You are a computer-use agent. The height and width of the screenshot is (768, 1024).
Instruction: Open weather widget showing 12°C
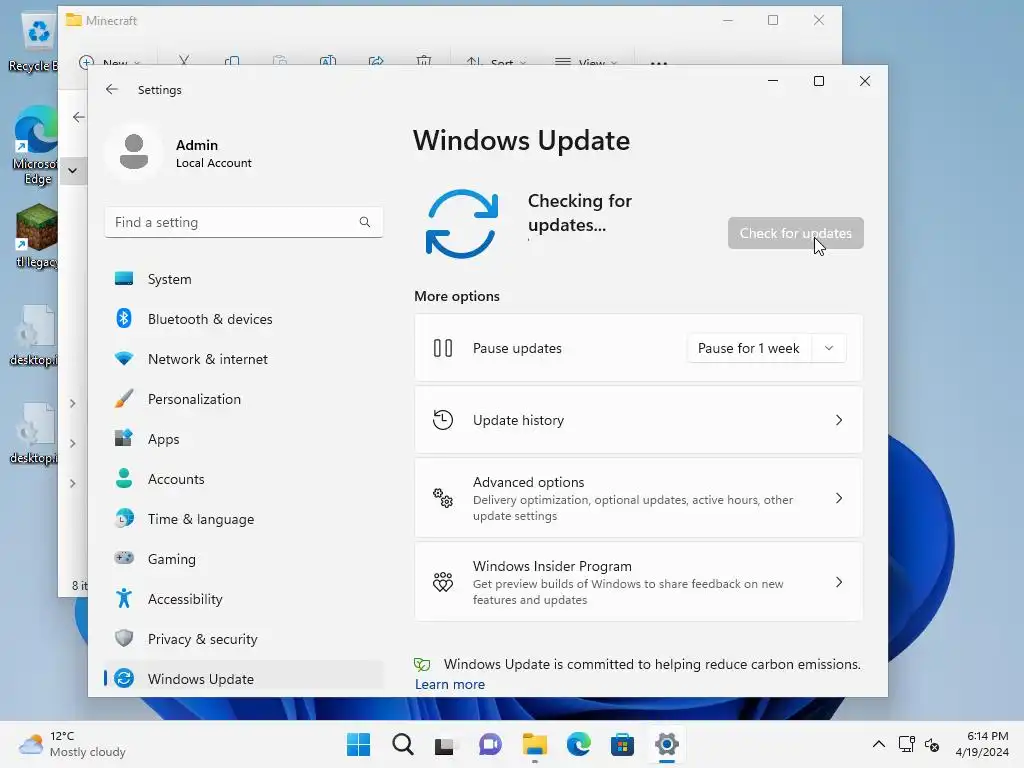[x=72, y=744]
